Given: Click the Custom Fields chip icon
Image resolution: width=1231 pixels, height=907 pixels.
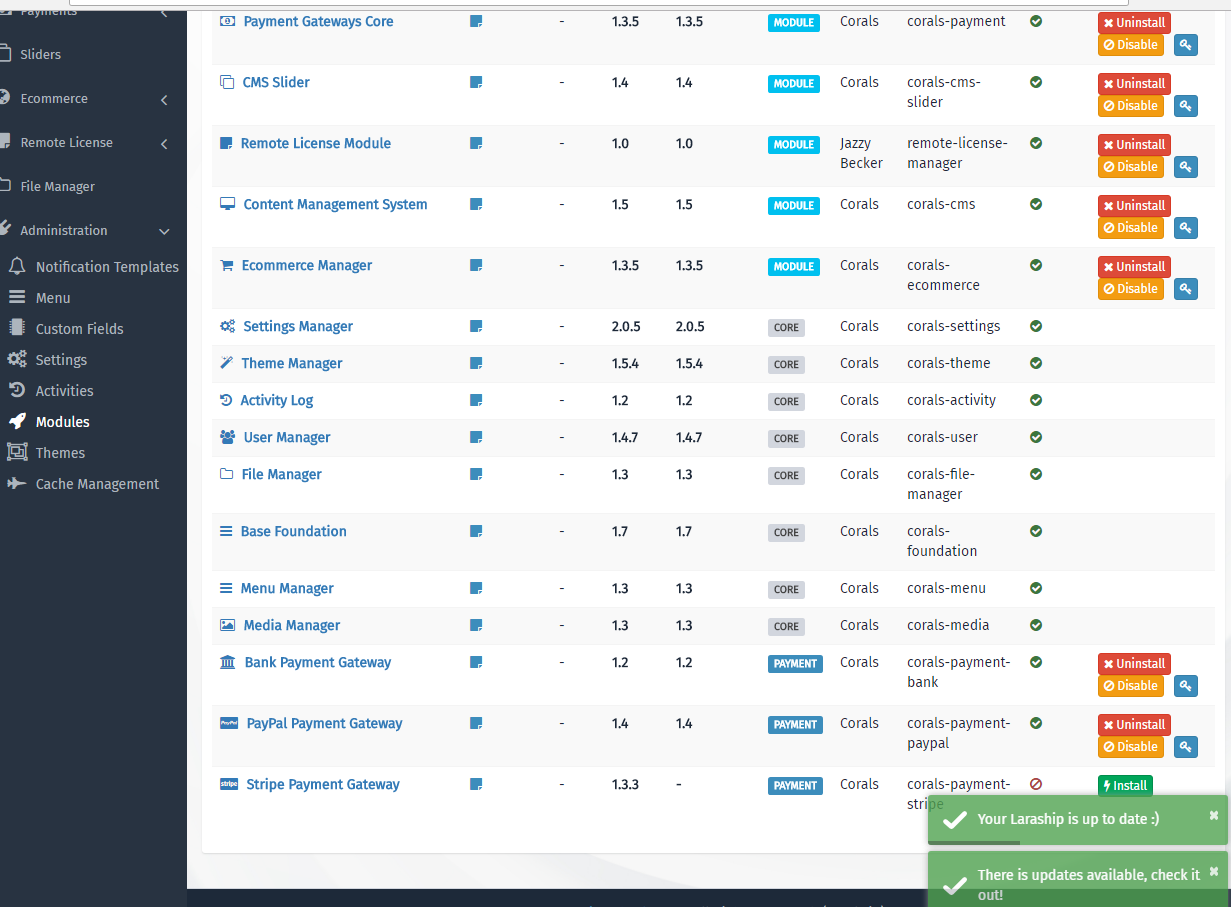Looking at the screenshot, I should (x=17, y=329).
